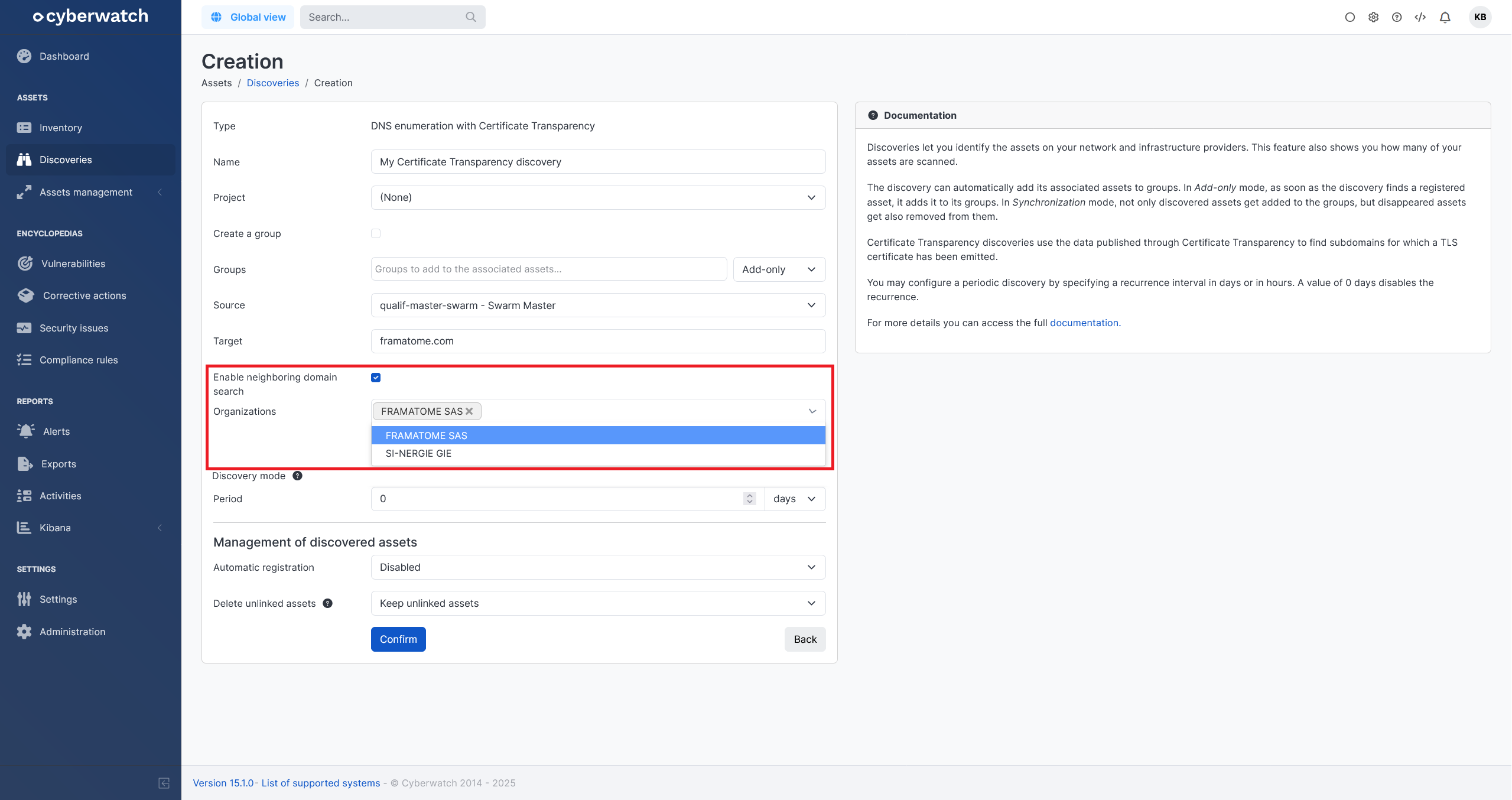1512x800 pixels.
Task: Click the notifications bell icon
Action: click(x=1445, y=17)
